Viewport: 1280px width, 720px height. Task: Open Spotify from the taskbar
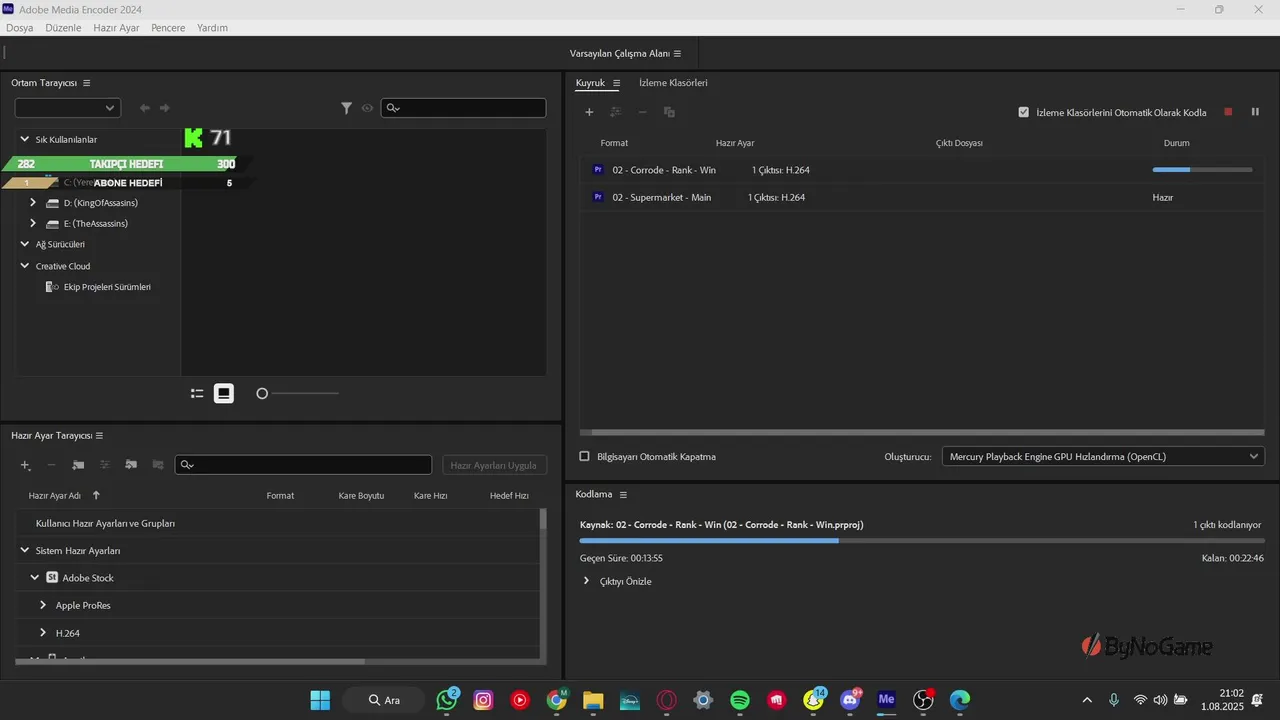click(740, 700)
